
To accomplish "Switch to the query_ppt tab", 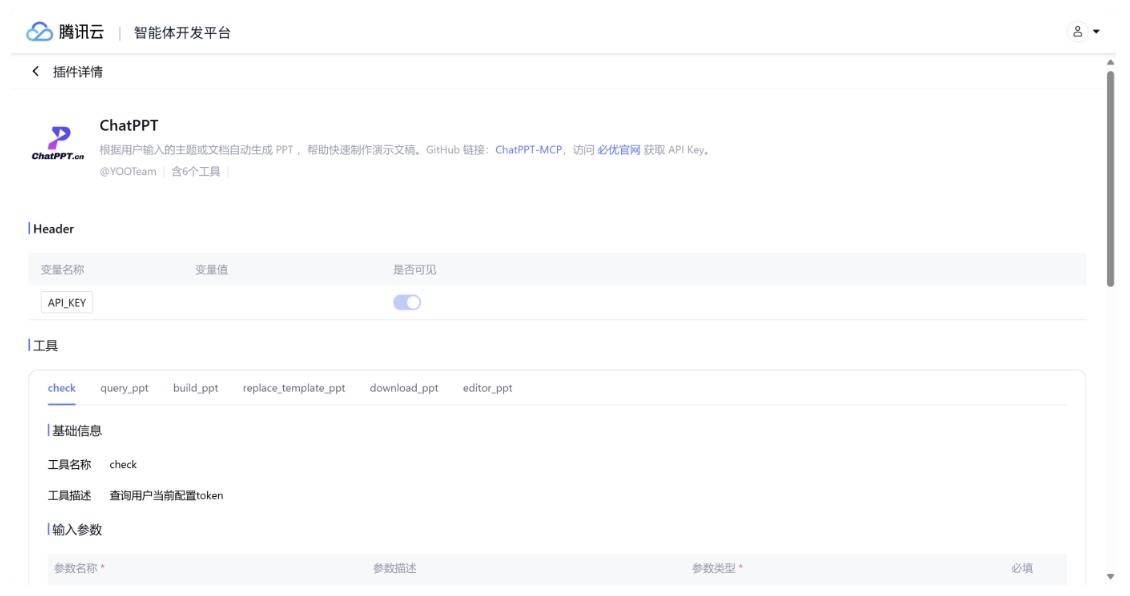I will (124, 388).
